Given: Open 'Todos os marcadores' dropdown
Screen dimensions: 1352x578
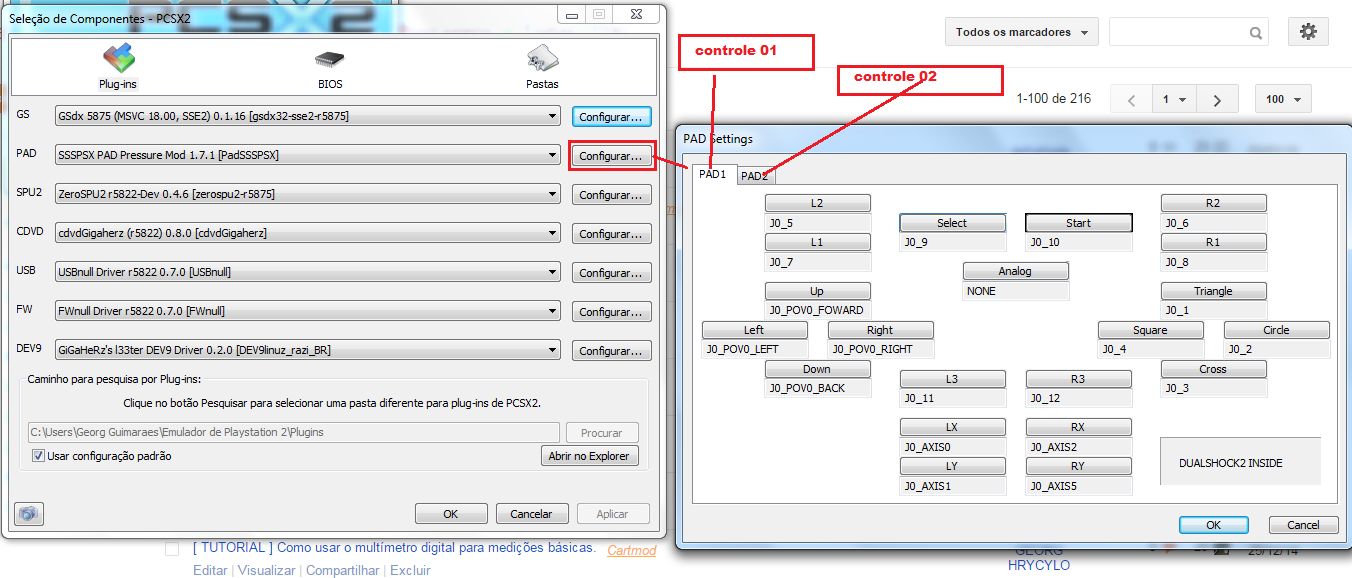Looking at the screenshot, I should pos(1021,32).
